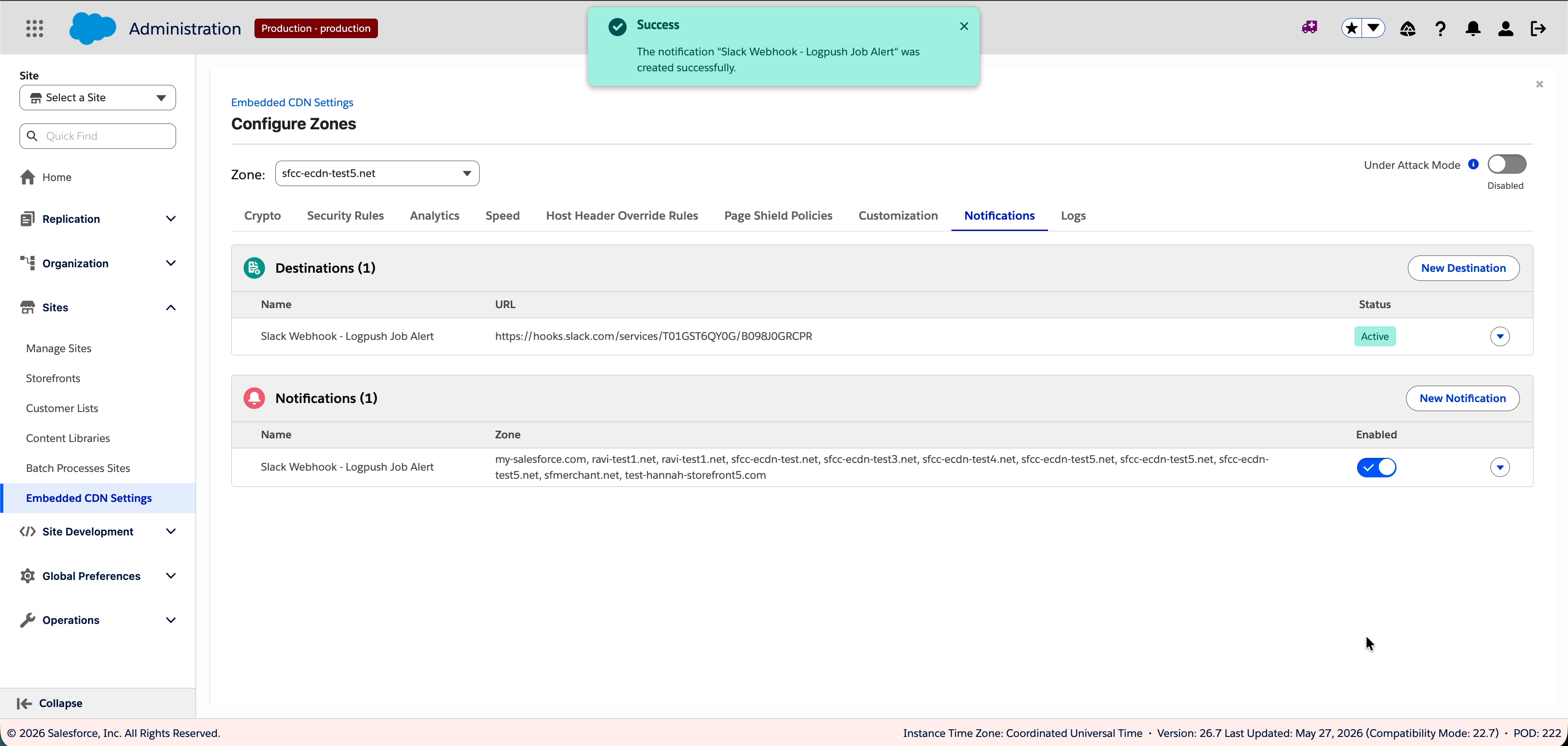Expand the Organization section chevron
The width and height of the screenshot is (1568, 746).
click(171, 263)
